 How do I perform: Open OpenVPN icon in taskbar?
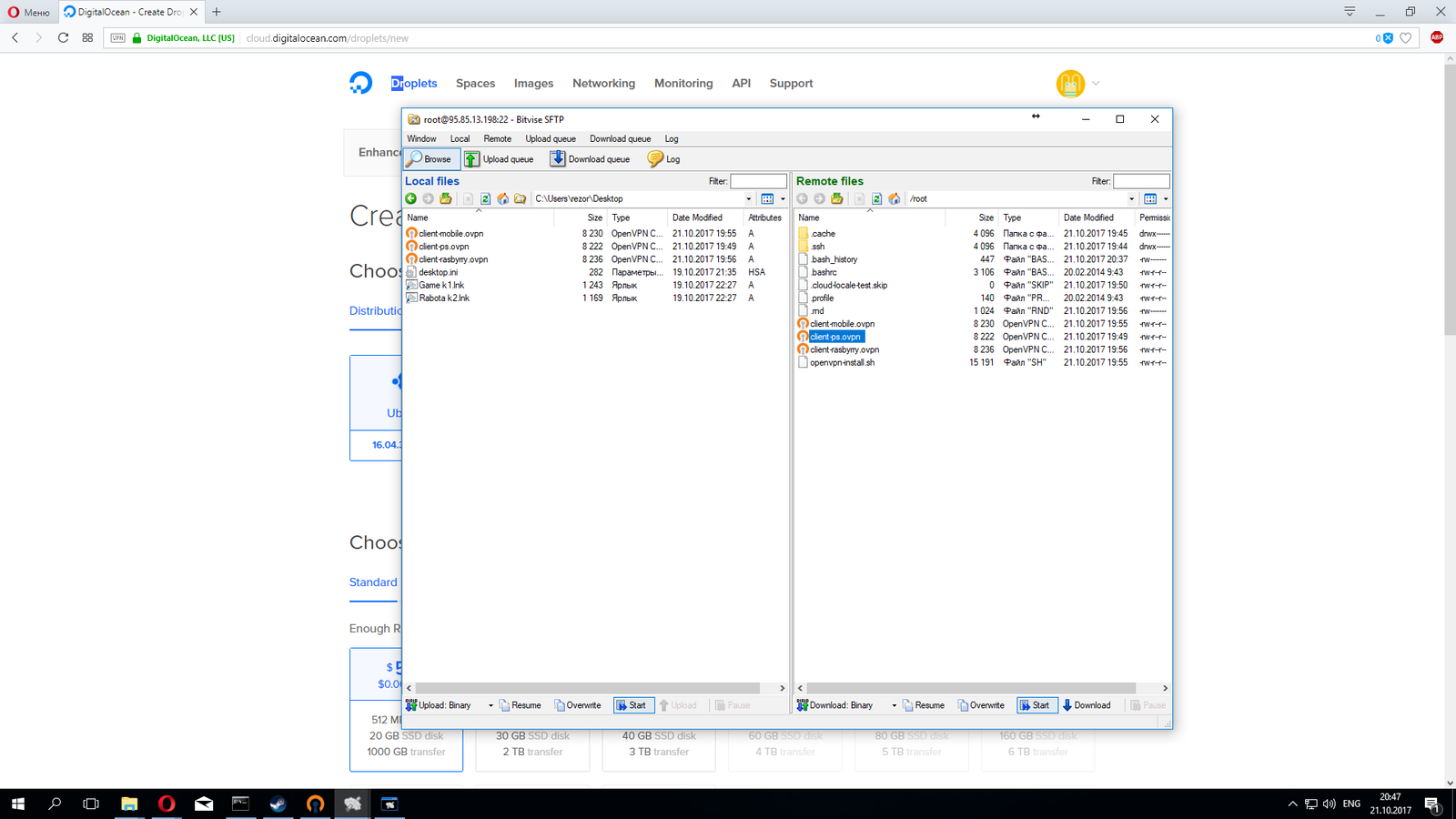click(x=315, y=804)
